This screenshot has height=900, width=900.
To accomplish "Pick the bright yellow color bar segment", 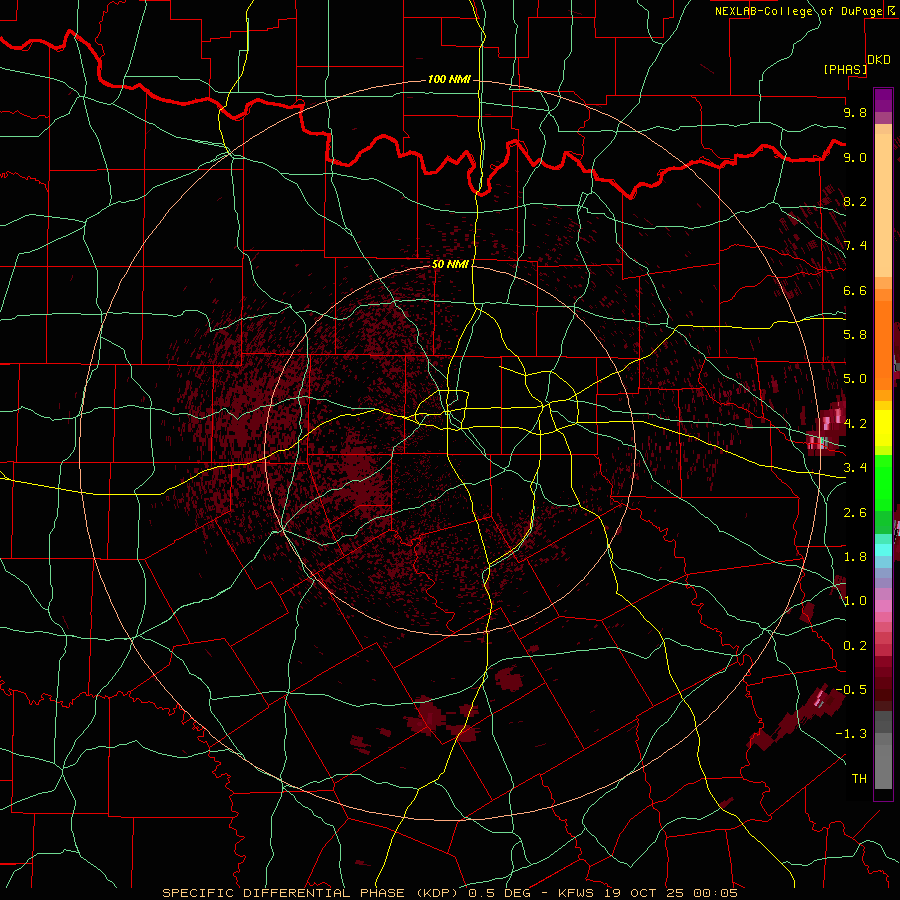I will coord(883,428).
